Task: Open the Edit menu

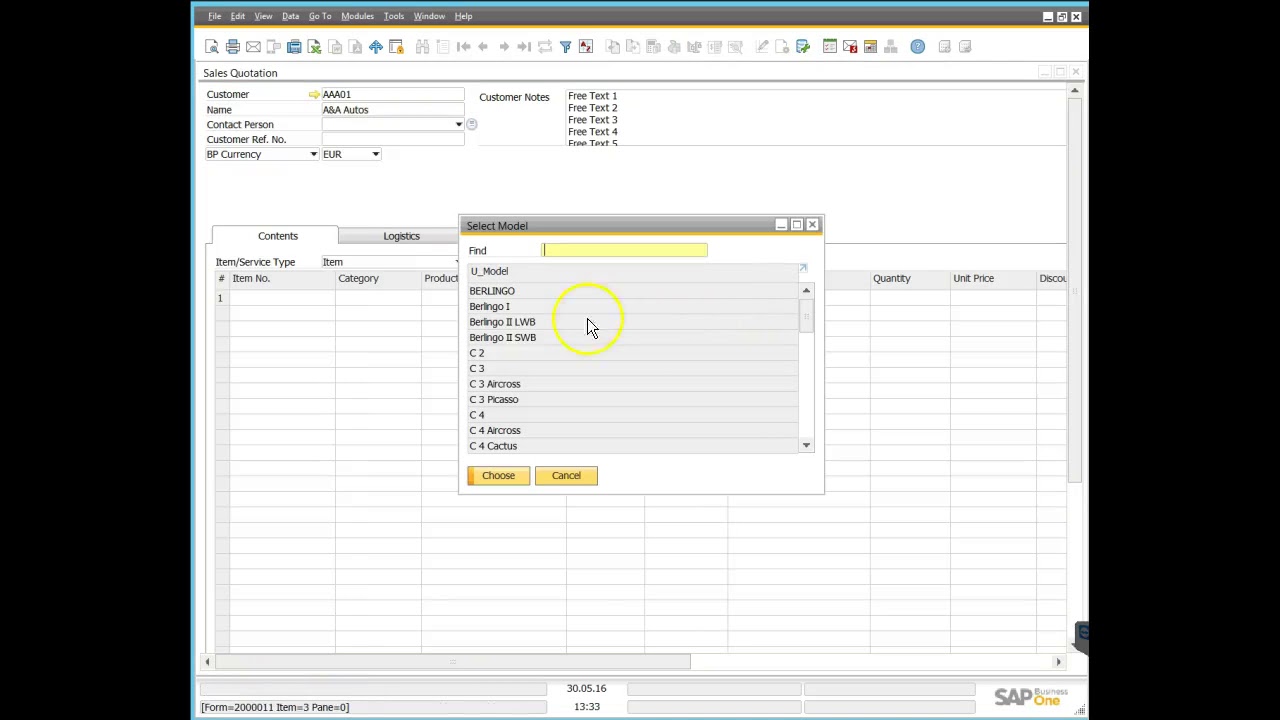Action: coord(238,16)
